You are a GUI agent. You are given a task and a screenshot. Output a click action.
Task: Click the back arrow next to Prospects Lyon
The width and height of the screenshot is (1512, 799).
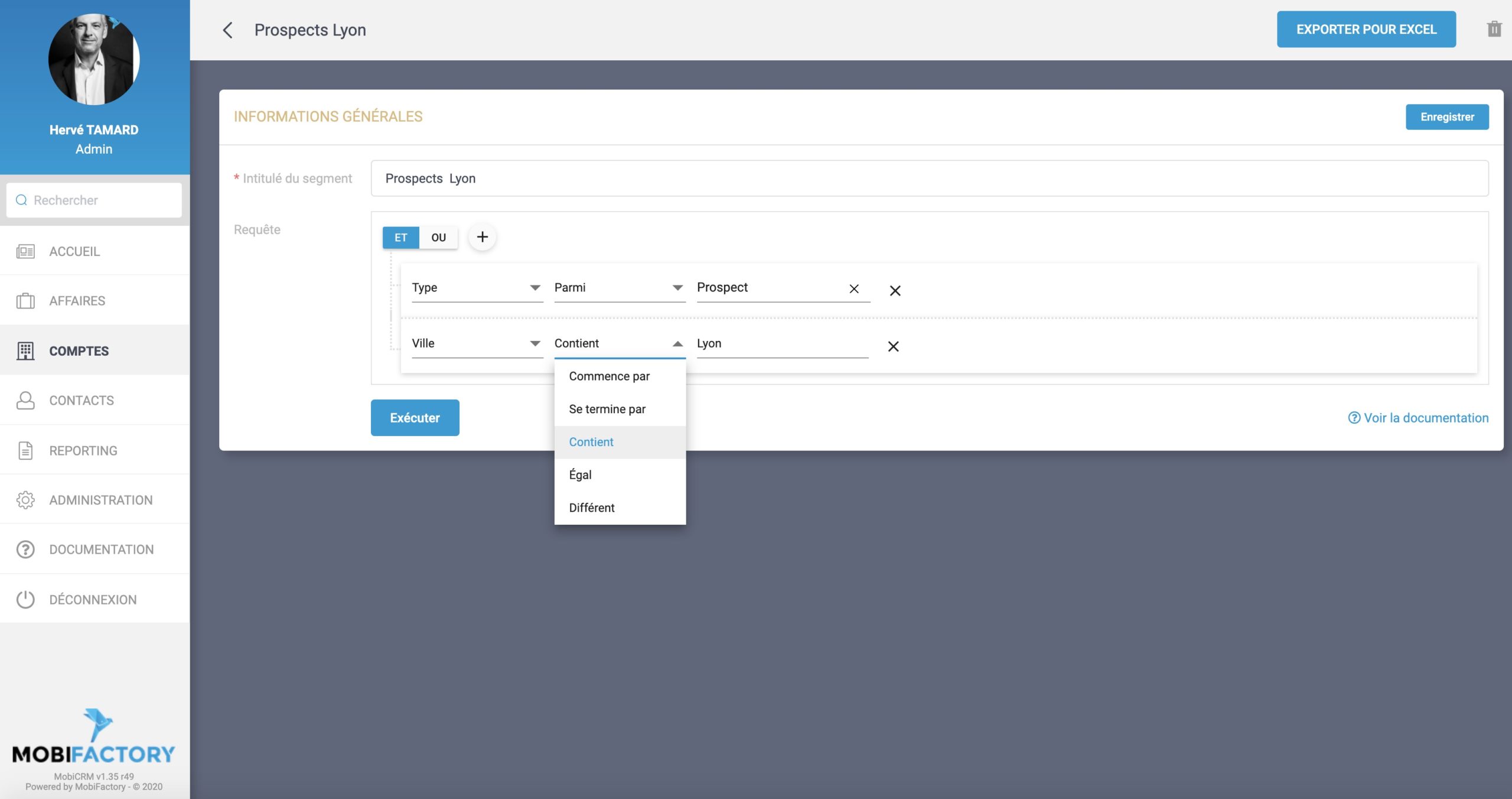coord(227,30)
